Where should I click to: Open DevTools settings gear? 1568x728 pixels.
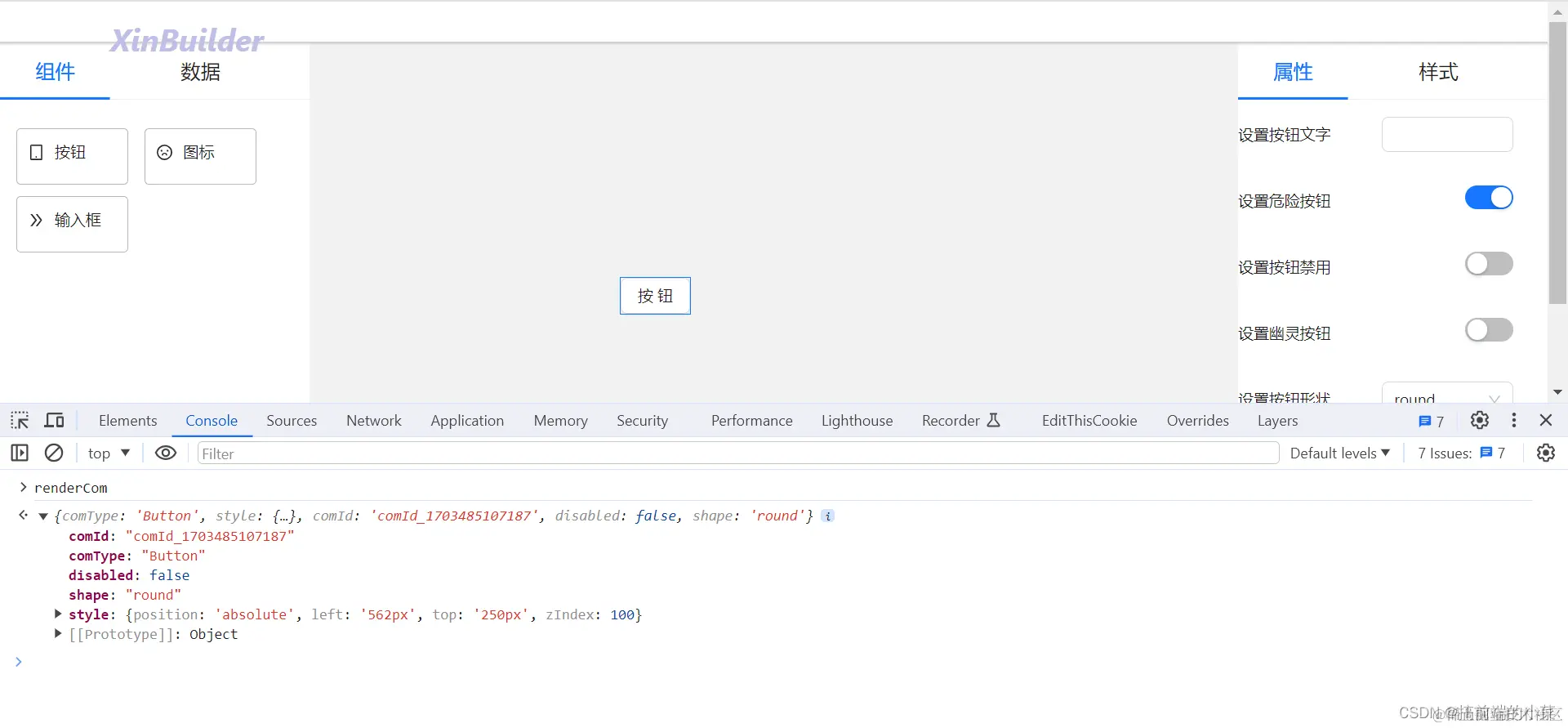1480,420
